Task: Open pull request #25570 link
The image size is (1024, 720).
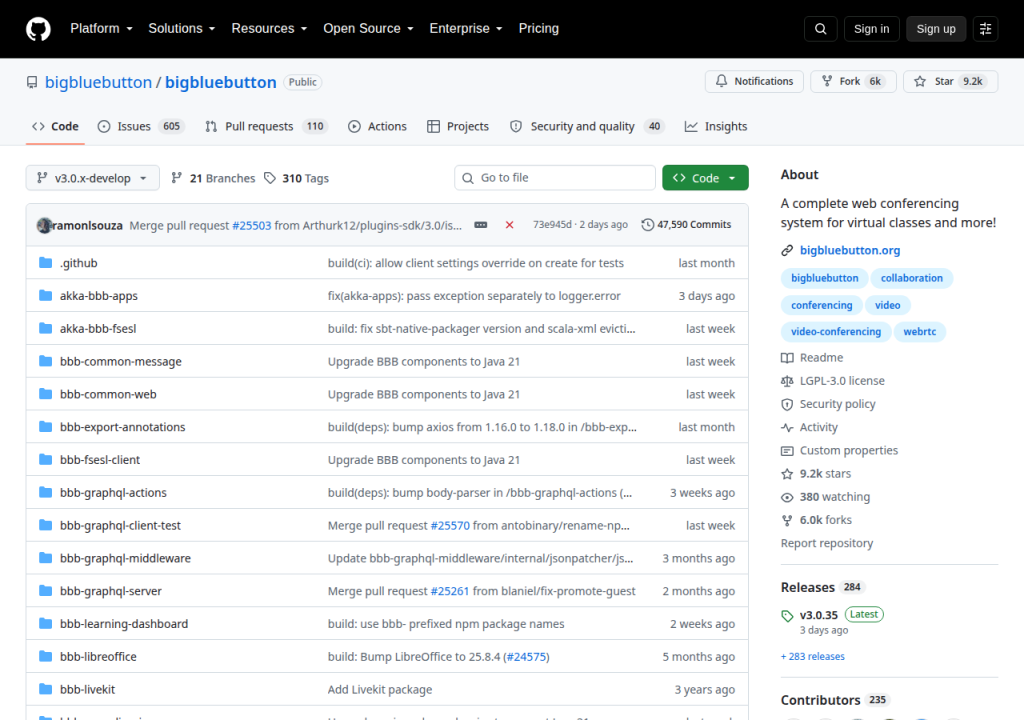Action: point(450,525)
